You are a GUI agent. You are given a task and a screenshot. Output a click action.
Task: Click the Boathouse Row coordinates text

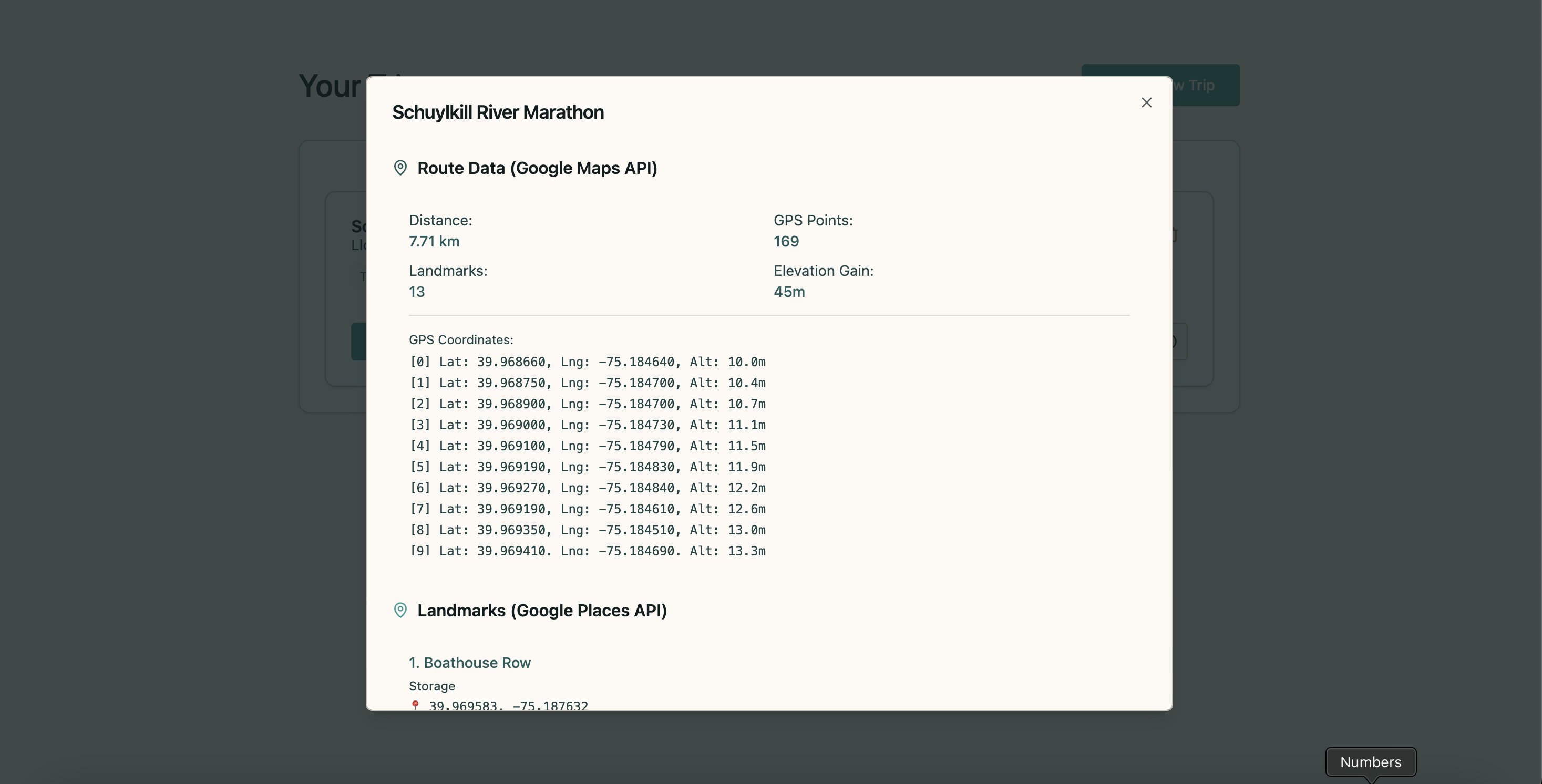(x=508, y=706)
